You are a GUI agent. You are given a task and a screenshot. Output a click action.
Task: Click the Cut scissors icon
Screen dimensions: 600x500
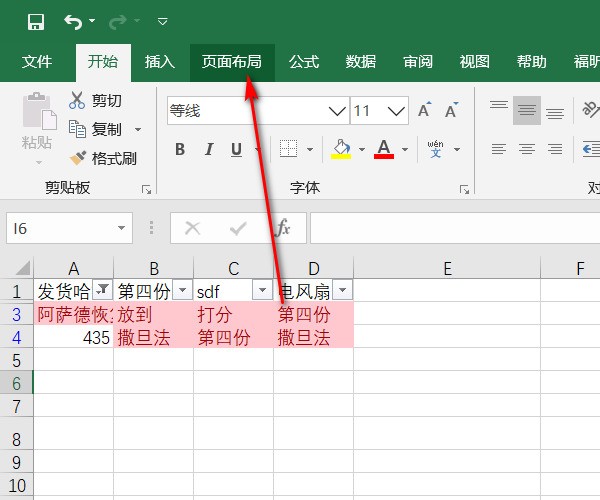point(78,101)
